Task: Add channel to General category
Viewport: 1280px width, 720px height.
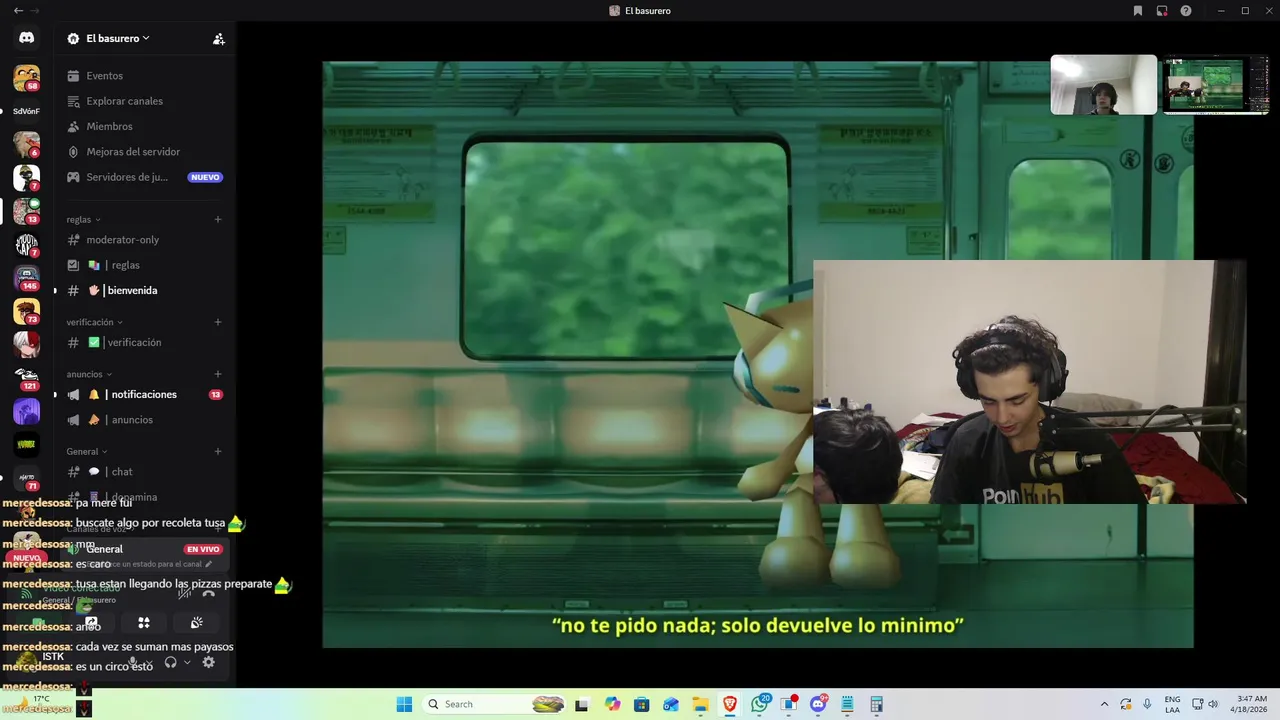Action: 218,451
